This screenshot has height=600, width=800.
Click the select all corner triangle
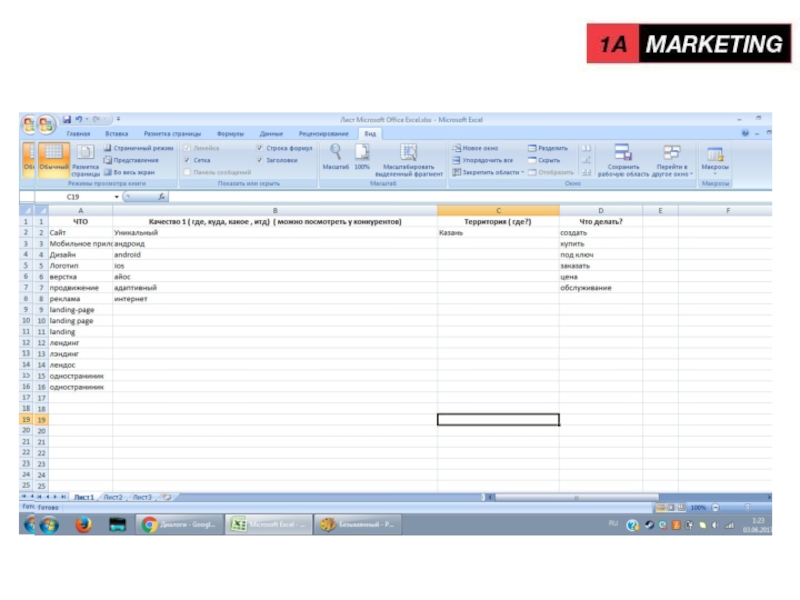[x=42, y=211]
